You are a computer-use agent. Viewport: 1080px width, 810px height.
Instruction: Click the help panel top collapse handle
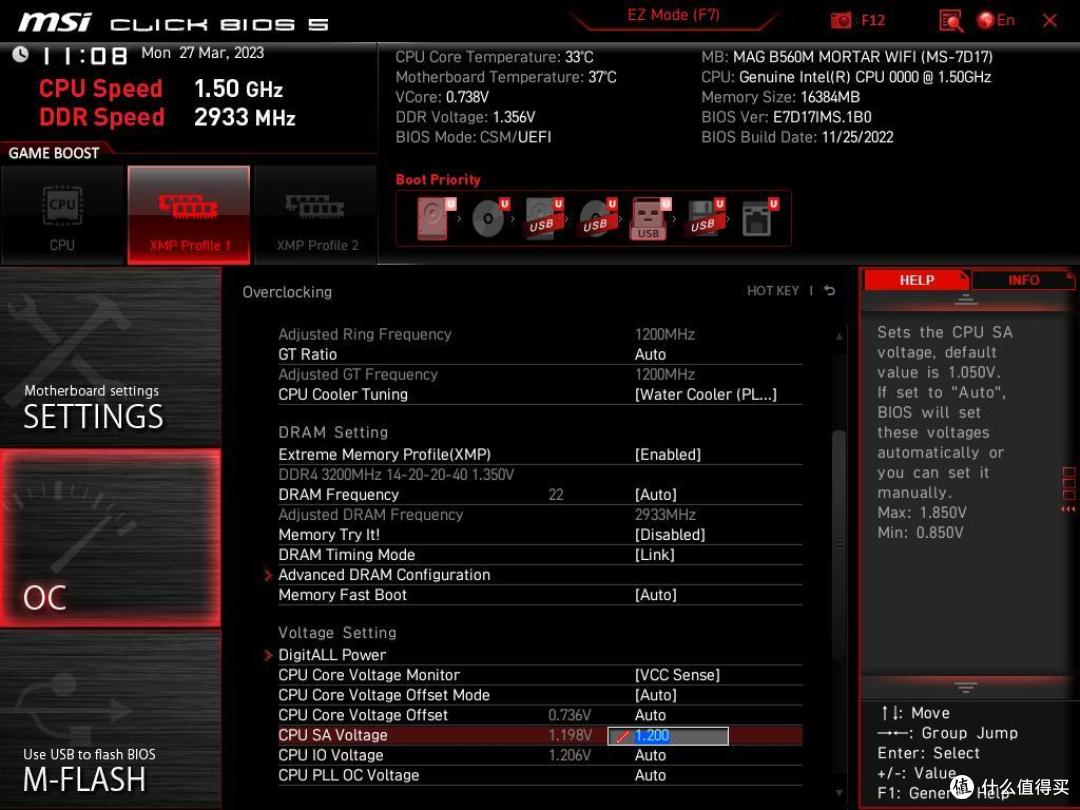point(966,299)
